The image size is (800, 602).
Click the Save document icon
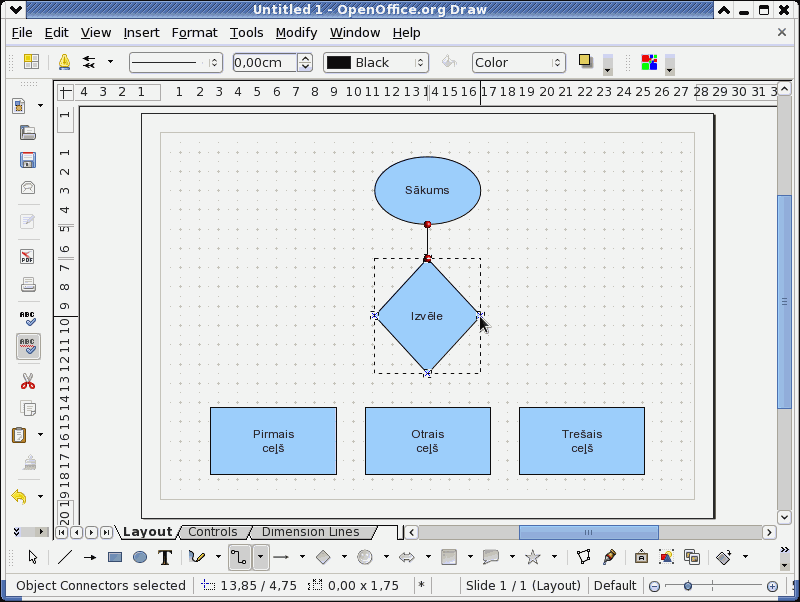tap(28, 160)
